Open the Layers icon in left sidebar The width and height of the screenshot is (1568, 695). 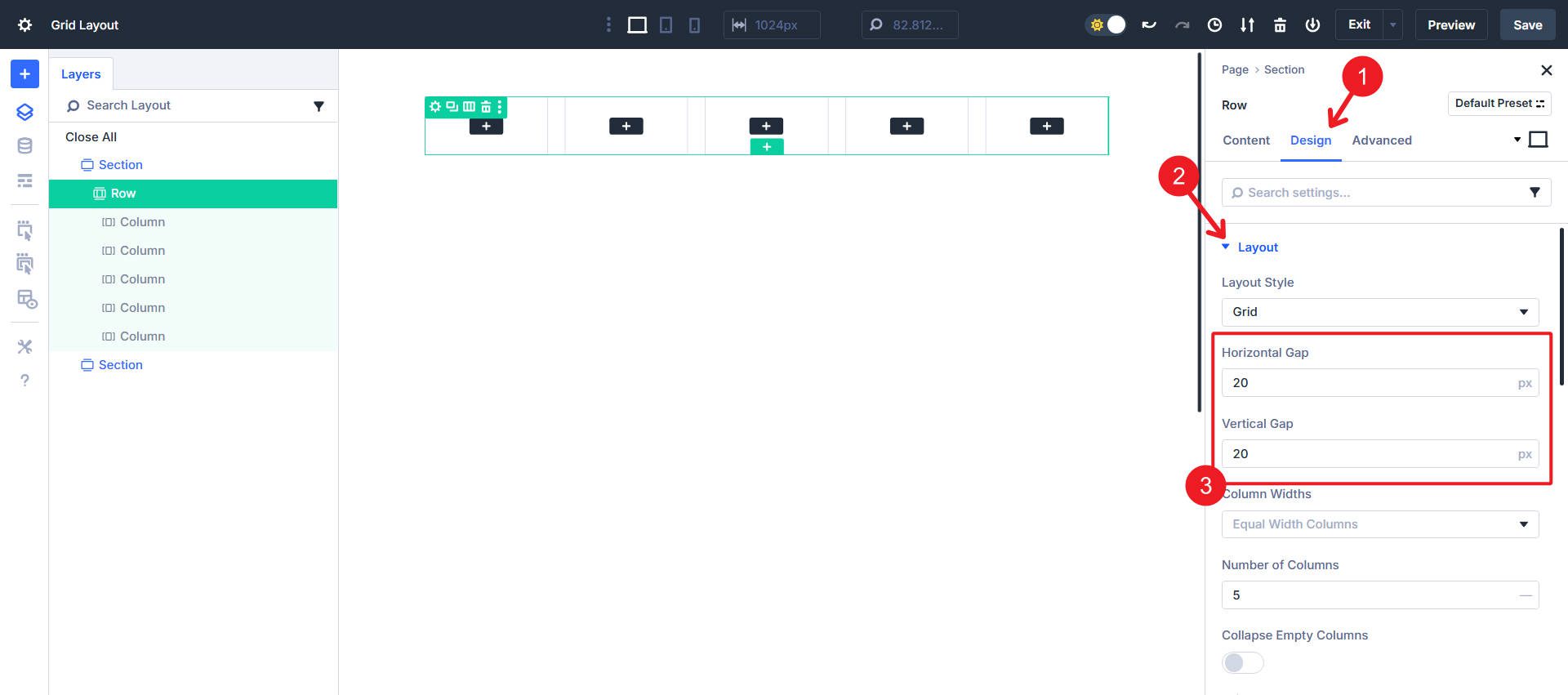[x=24, y=112]
